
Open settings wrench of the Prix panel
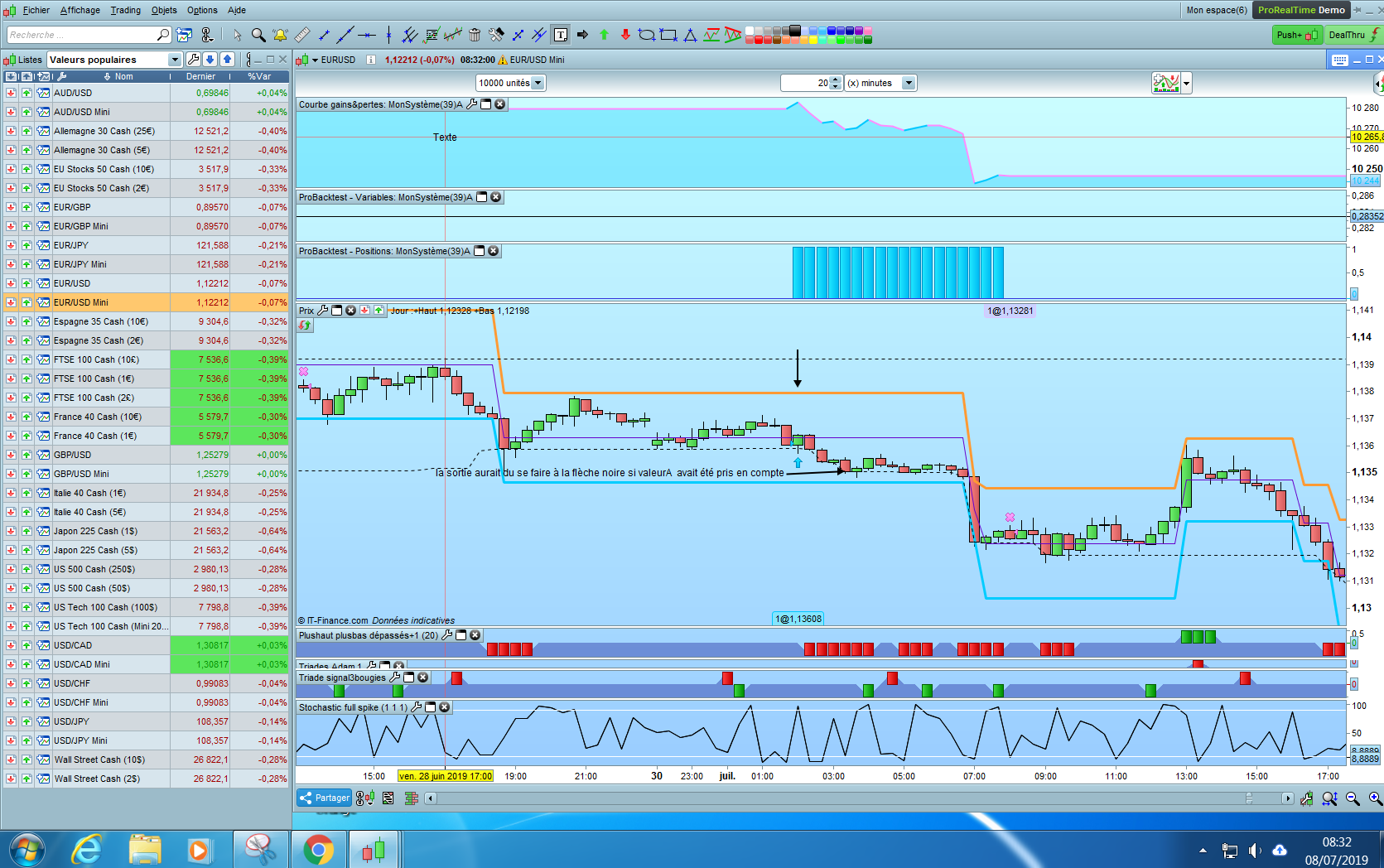click(x=323, y=311)
